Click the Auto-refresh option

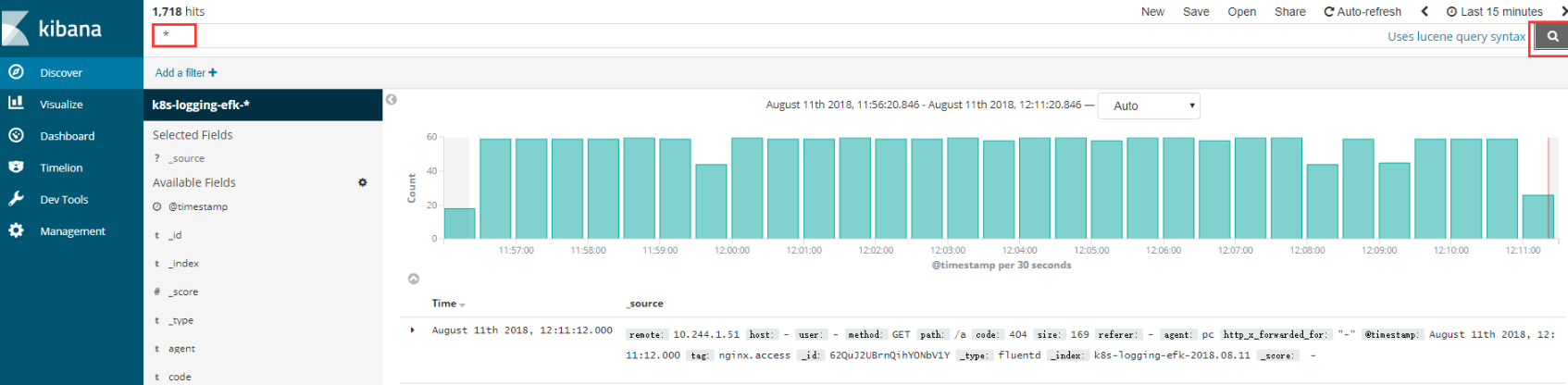click(x=1363, y=11)
